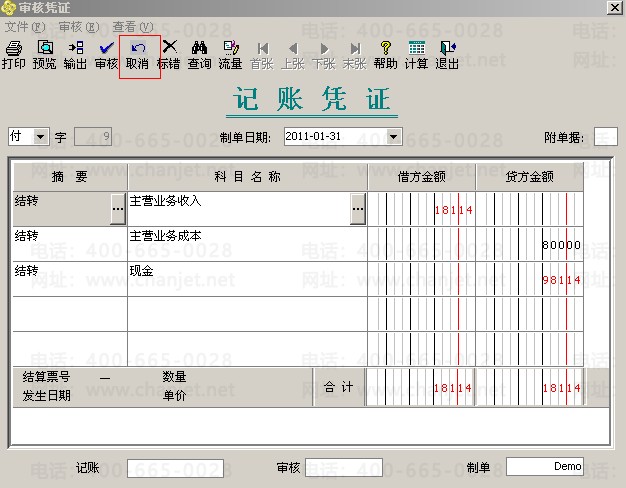Click the 附单据 attachment count field

click(x=605, y=136)
